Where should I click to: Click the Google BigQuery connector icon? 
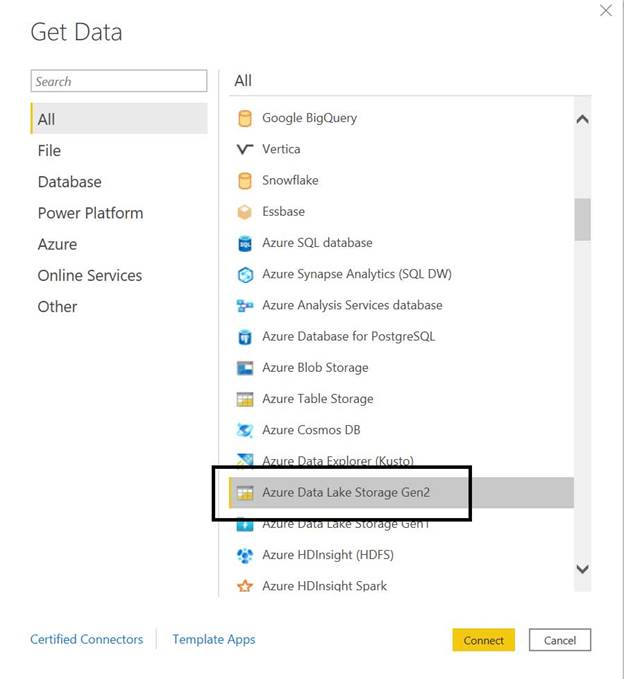click(245, 118)
